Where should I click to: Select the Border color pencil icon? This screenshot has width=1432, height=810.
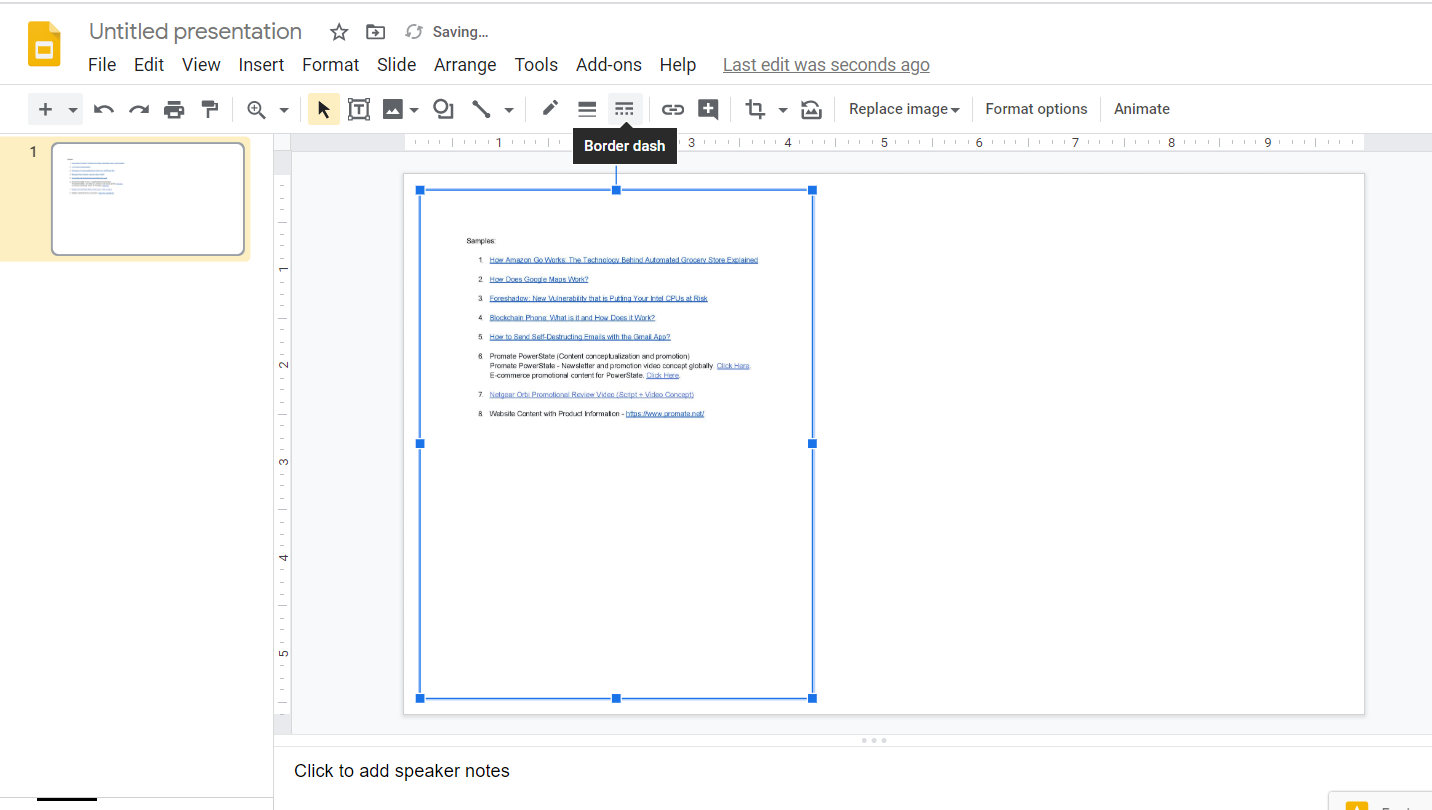pyautogui.click(x=549, y=109)
